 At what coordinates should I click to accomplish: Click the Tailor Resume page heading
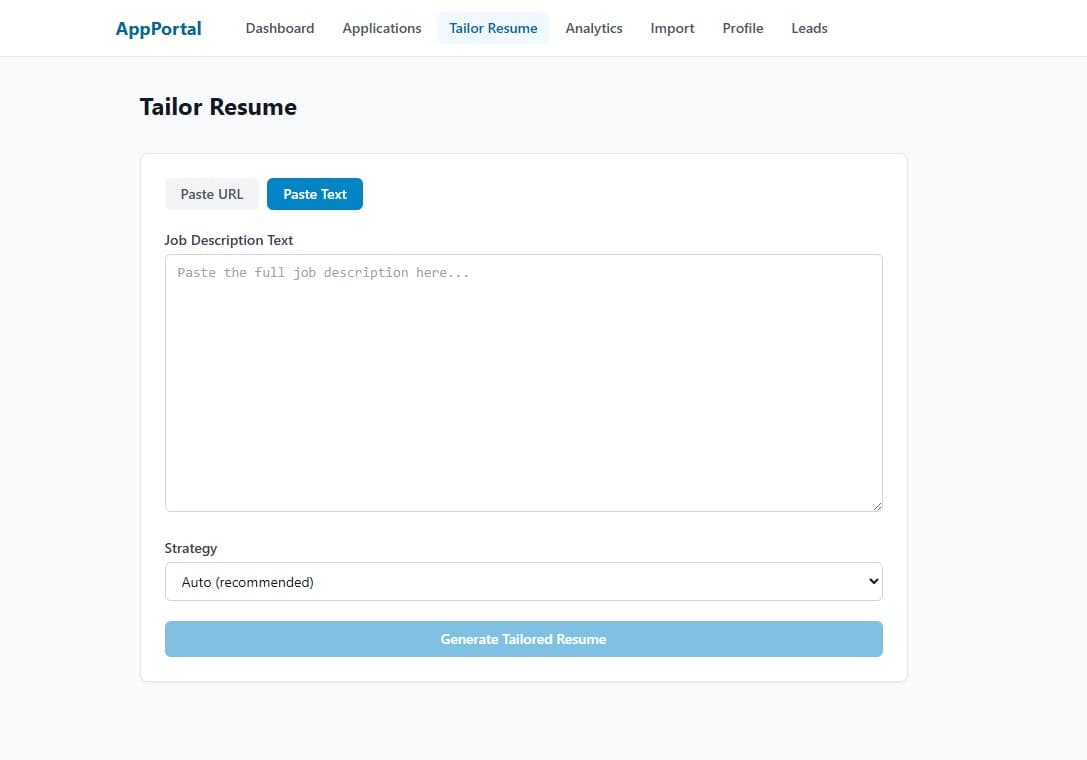tap(218, 106)
